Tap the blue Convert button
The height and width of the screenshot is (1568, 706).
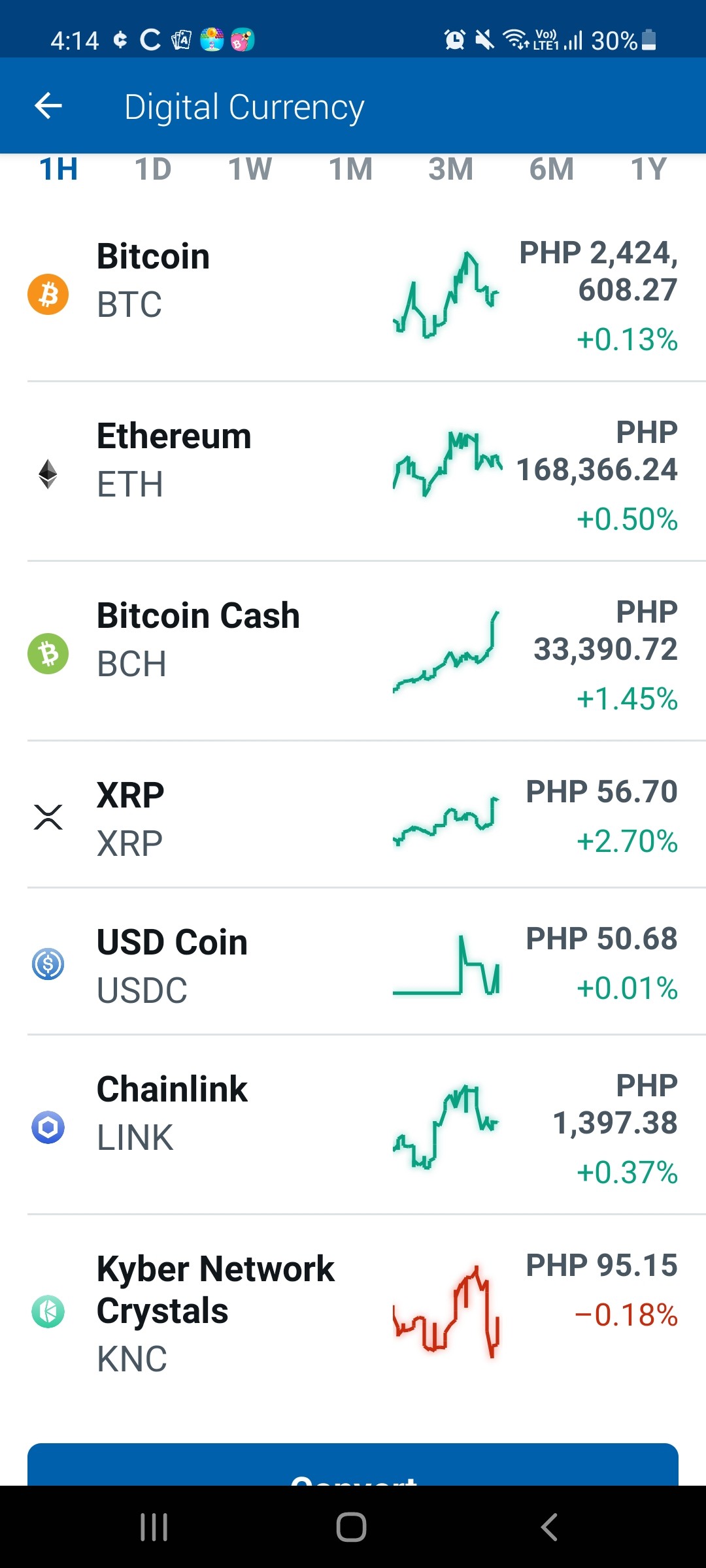pyautogui.click(x=353, y=1464)
